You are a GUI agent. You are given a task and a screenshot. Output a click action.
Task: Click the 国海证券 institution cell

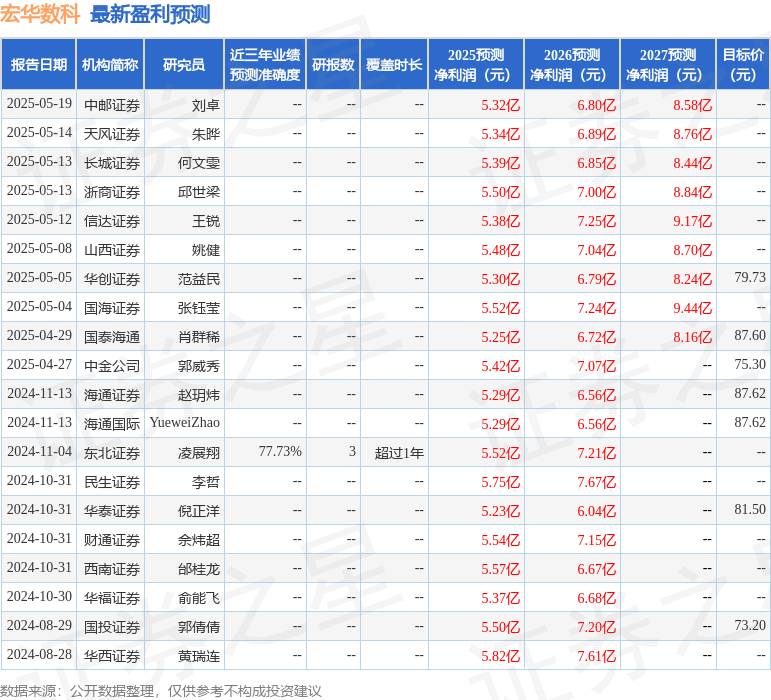(112, 308)
